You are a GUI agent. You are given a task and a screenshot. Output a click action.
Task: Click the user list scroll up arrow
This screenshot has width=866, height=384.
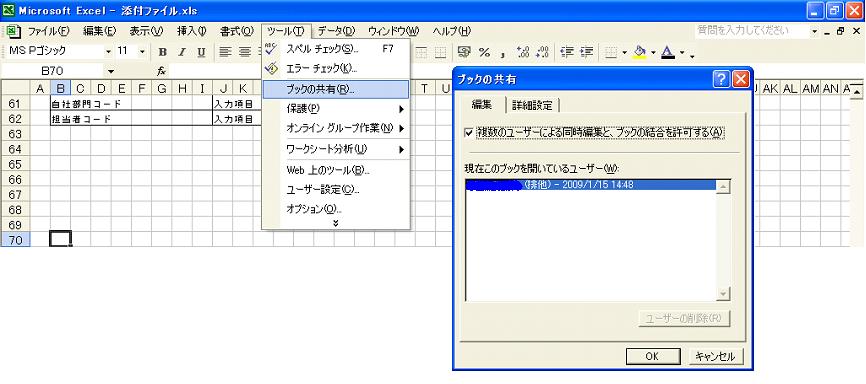pyautogui.click(x=722, y=187)
